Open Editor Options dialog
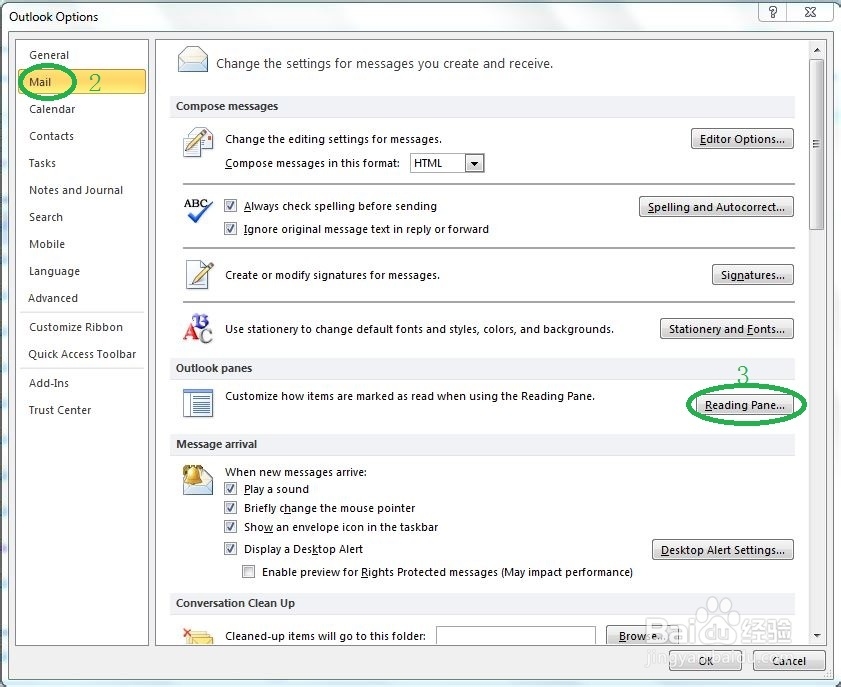Image resolution: width=841 pixels, height=687 pixels. [742, 139]
